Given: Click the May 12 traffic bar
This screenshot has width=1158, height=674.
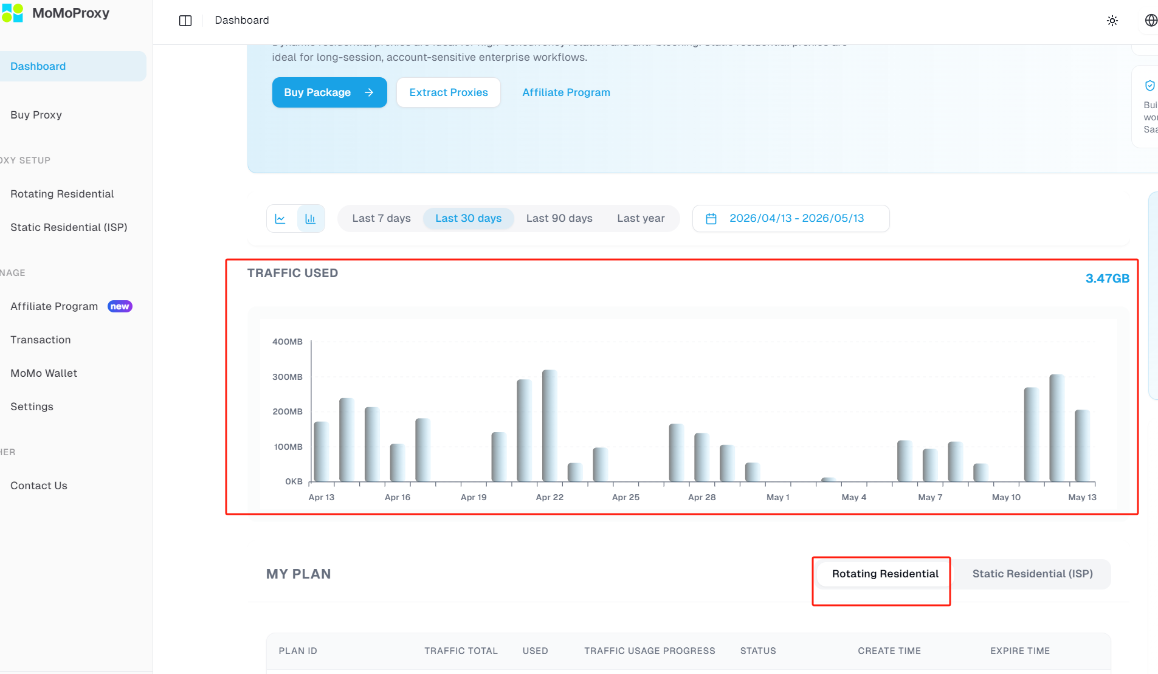Looking at the screenshot, I should click(x=1057, y=428).
